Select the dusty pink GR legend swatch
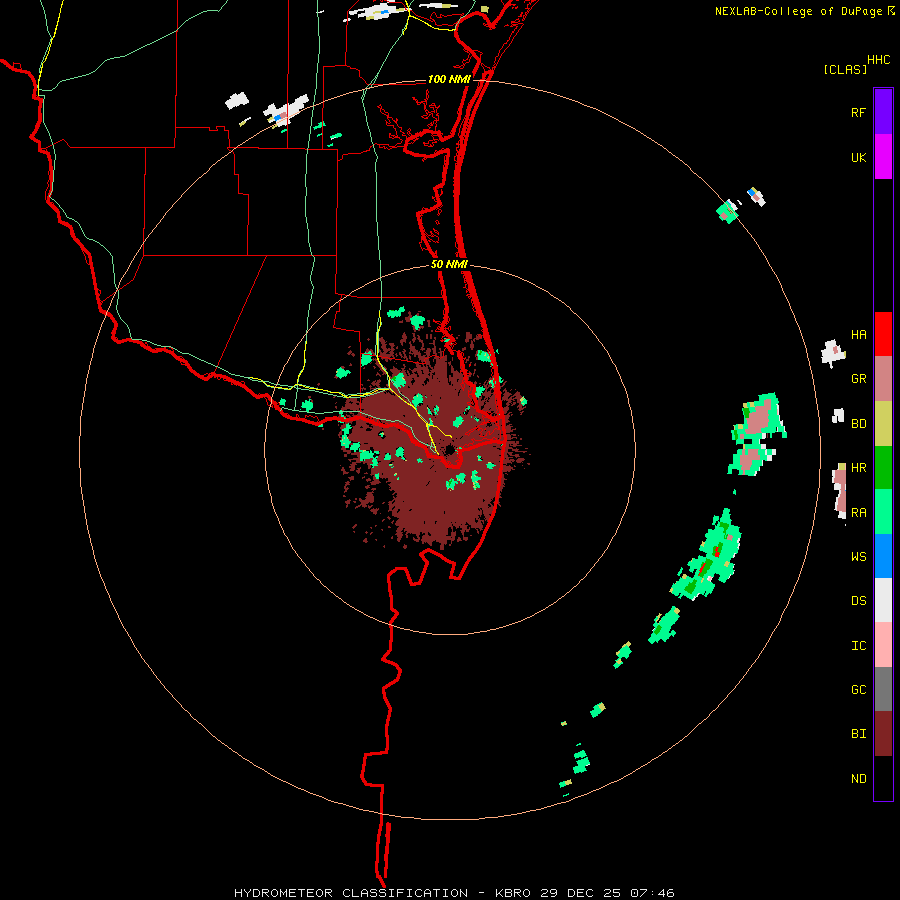The height and width of the screenshot is (900, 900). click(883, 379)
